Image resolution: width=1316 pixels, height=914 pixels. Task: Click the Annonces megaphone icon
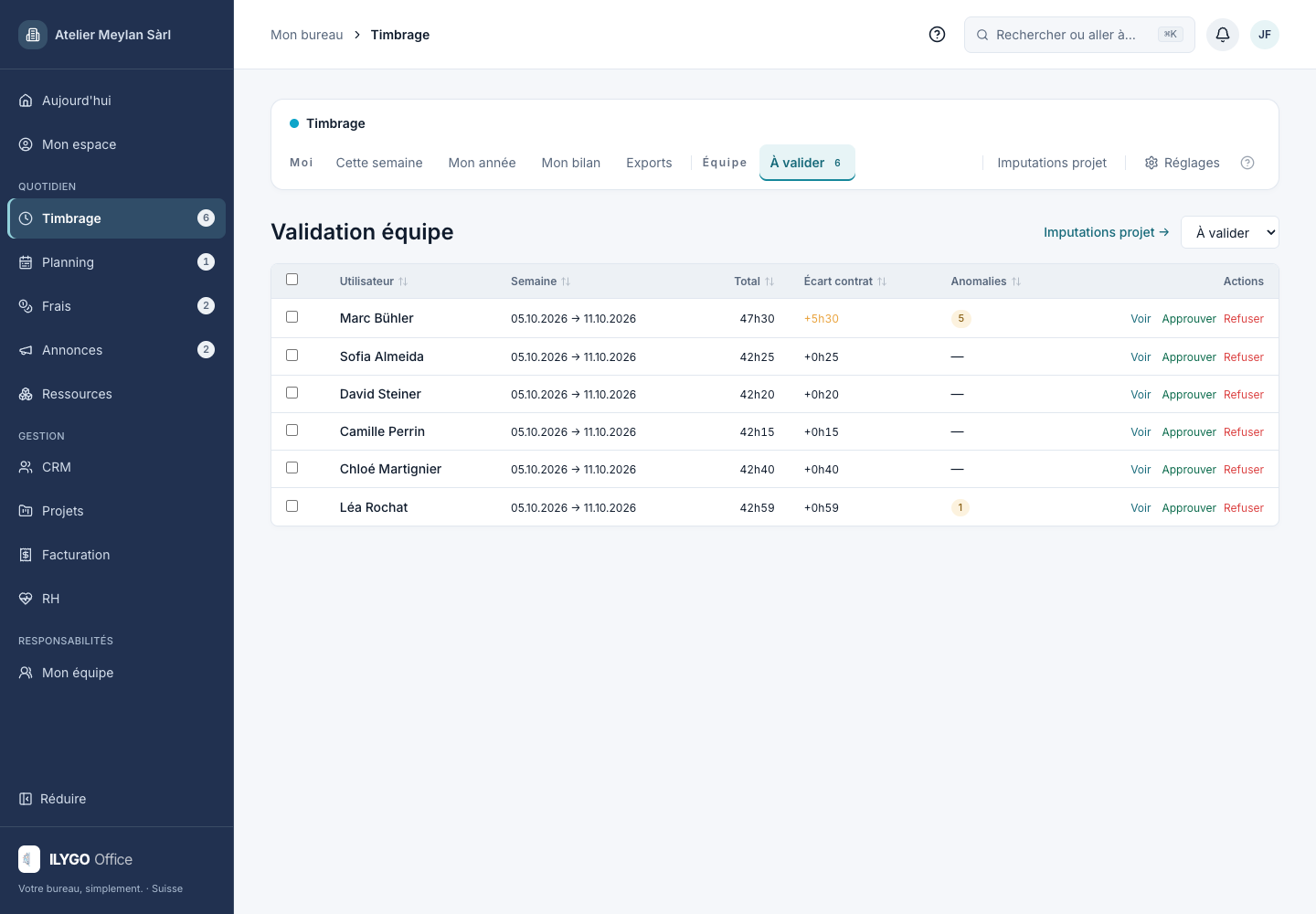[26, 350]
